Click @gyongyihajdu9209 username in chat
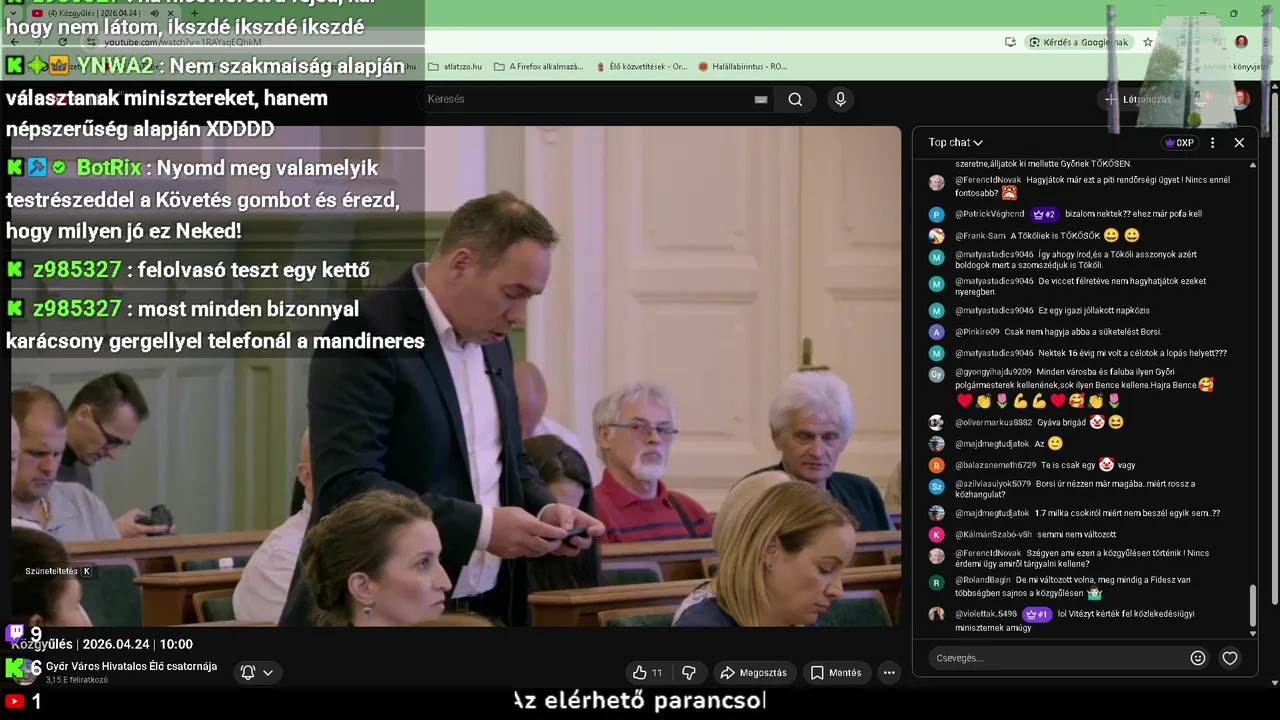Image resolution: width=1280 pixels, height=720 pixels. coord(993,372)
